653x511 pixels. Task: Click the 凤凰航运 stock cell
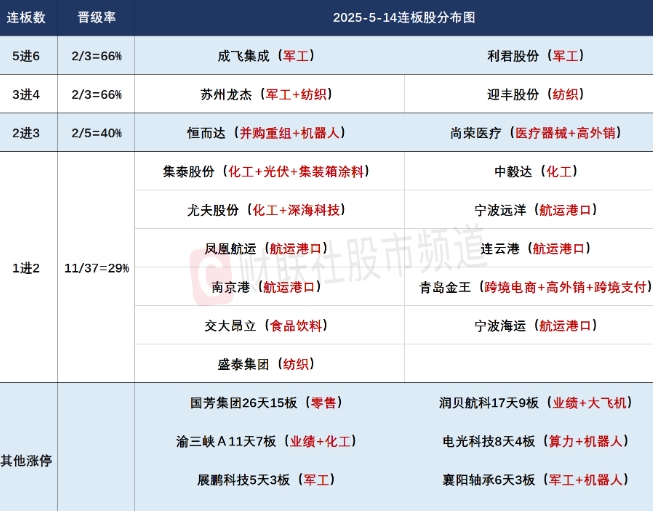pos(267,249)
